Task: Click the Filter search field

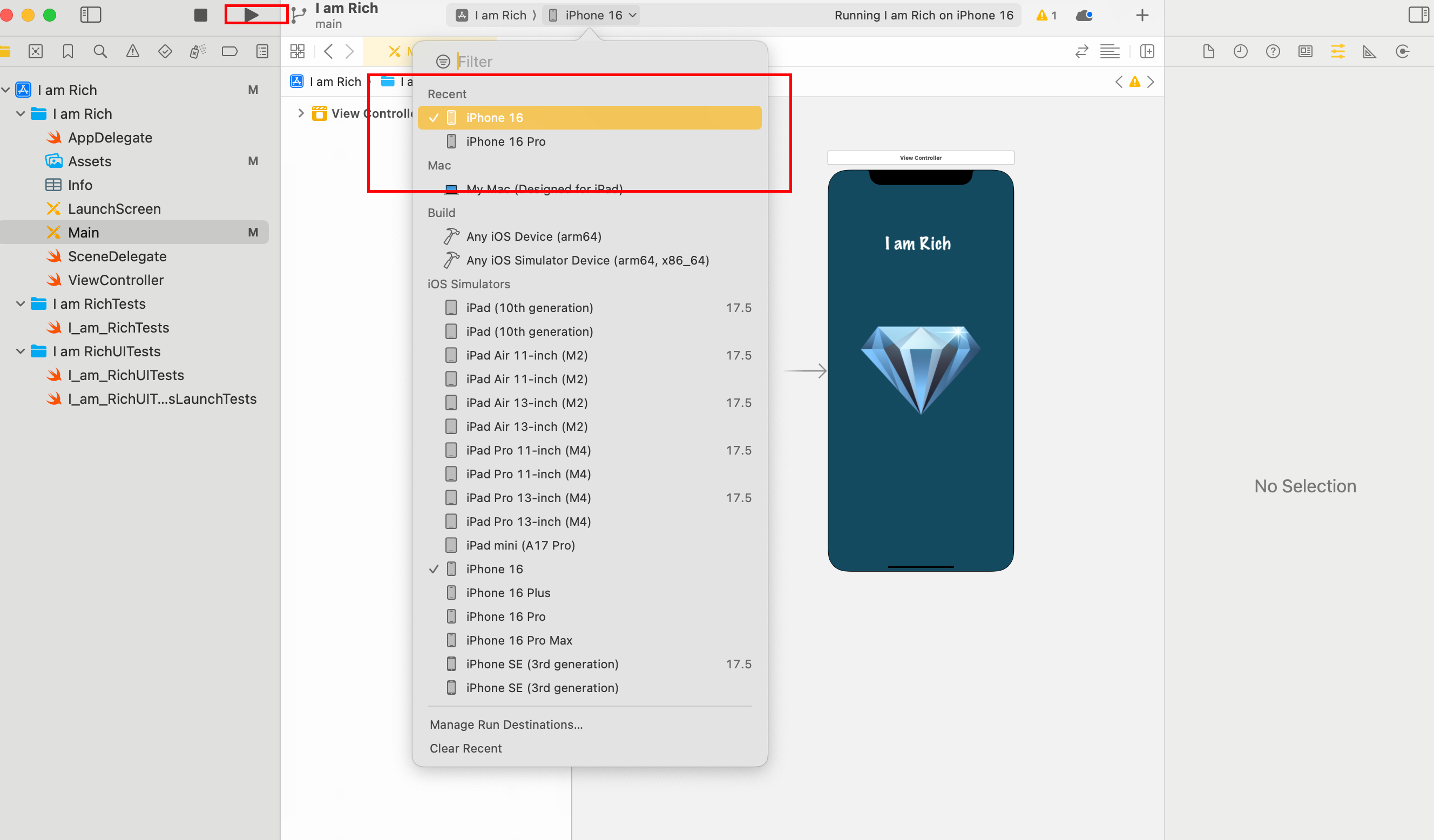Action: coord(600,61)
